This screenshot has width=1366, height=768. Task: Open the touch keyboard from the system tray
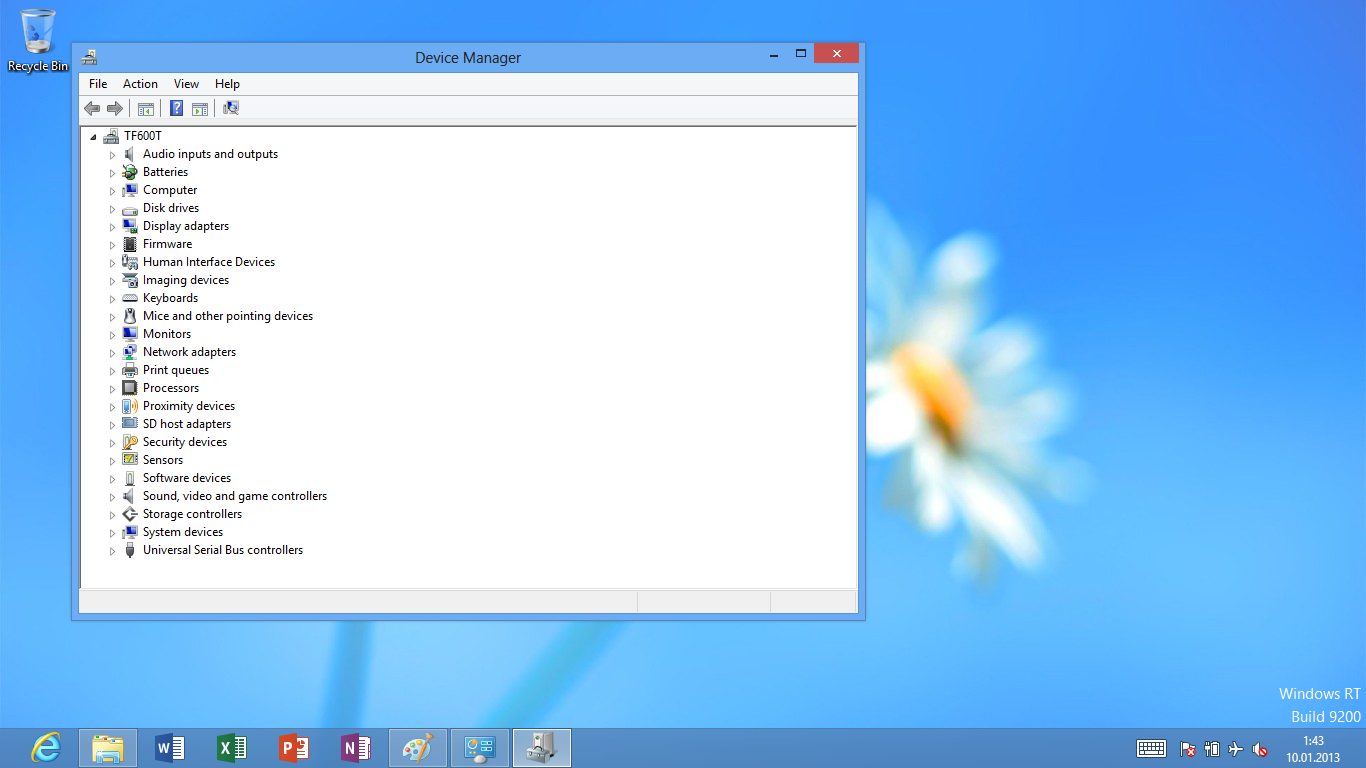(x=1151, y=748)
